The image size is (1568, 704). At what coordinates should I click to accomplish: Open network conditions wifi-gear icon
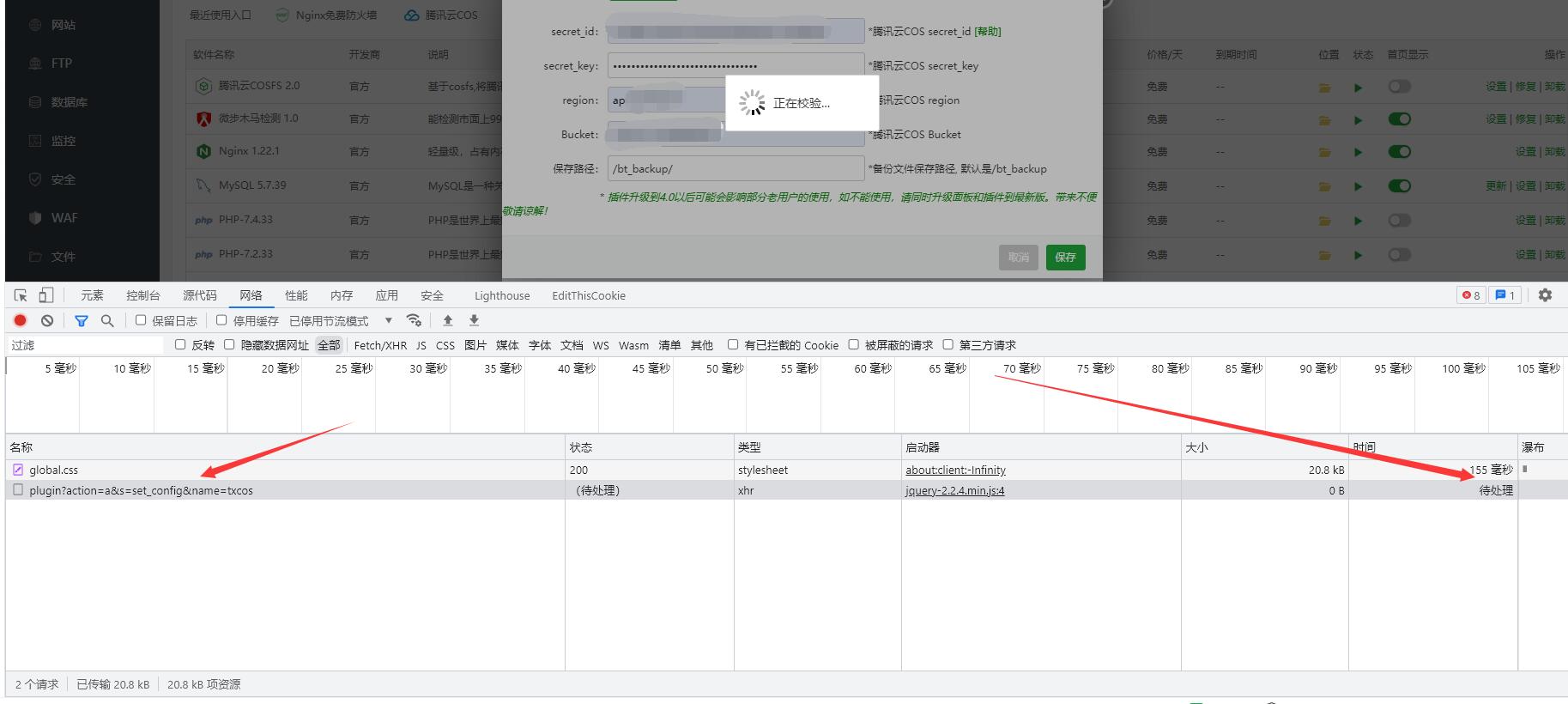click(x=414, y=320)
